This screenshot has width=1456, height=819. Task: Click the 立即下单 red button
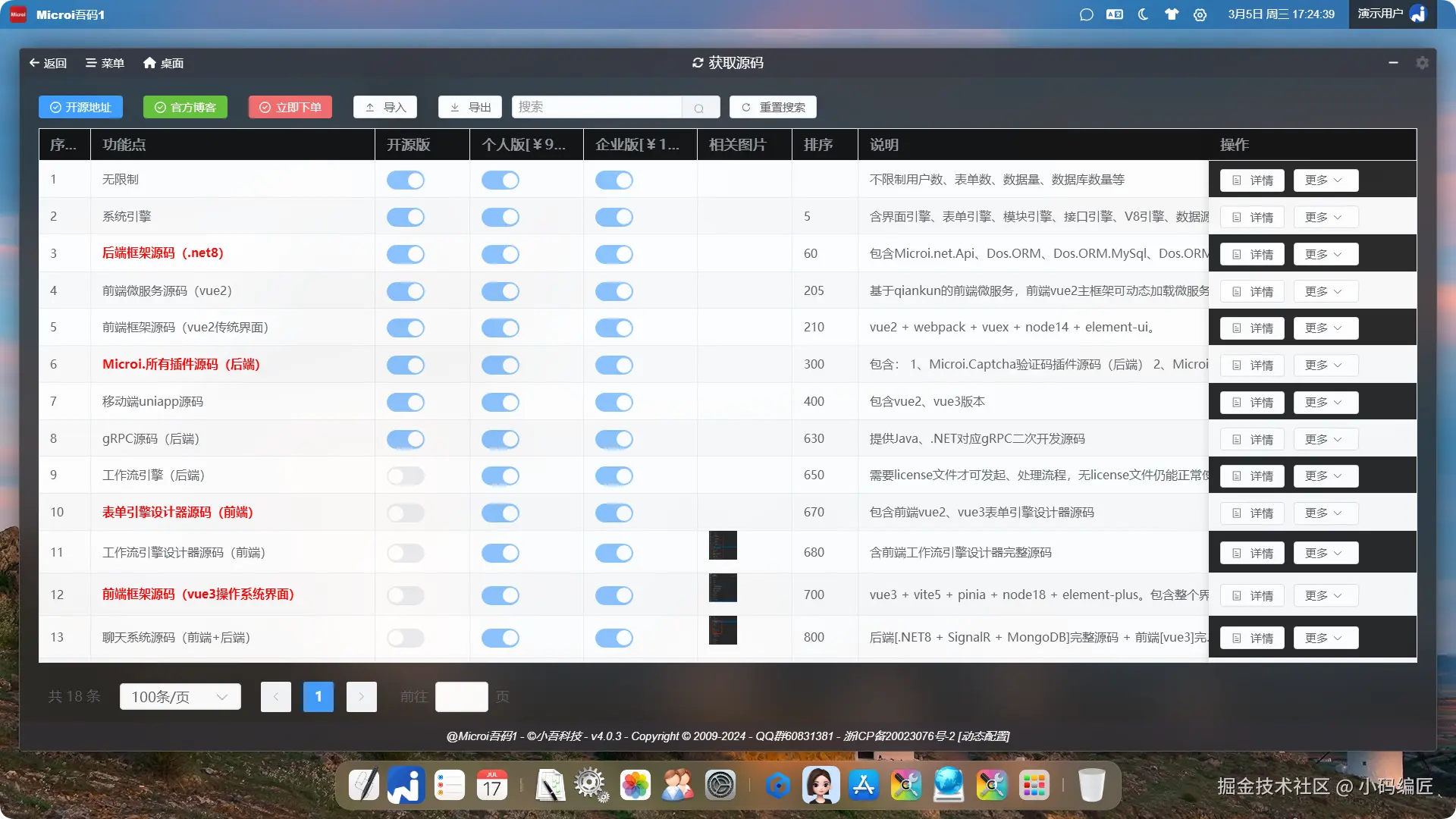point(290,108)
